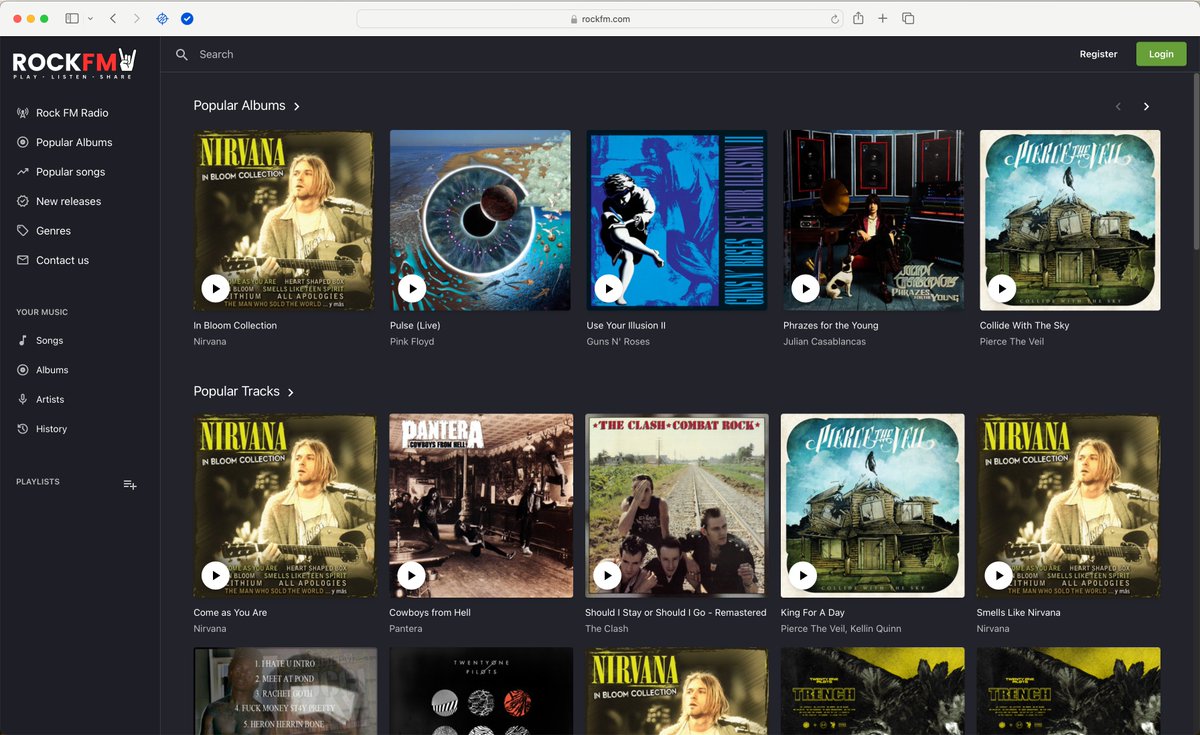1200x735 pixels.
Task: Show next albums with right carousel arrow
Action: (x=1146, y=106)
